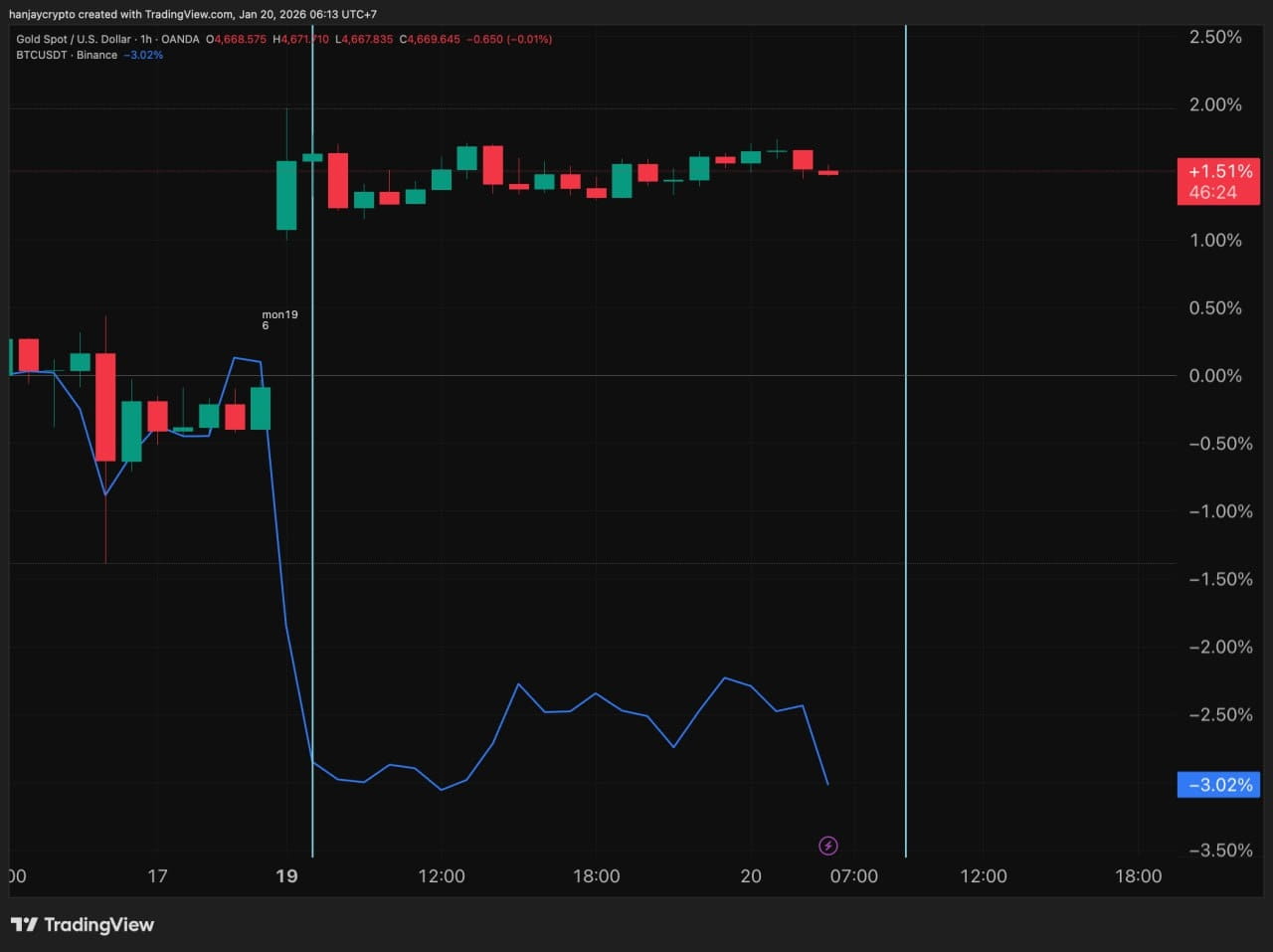Click the purple lightning bolt icon
1273x952 pixels.
click(x=827, y=846)
